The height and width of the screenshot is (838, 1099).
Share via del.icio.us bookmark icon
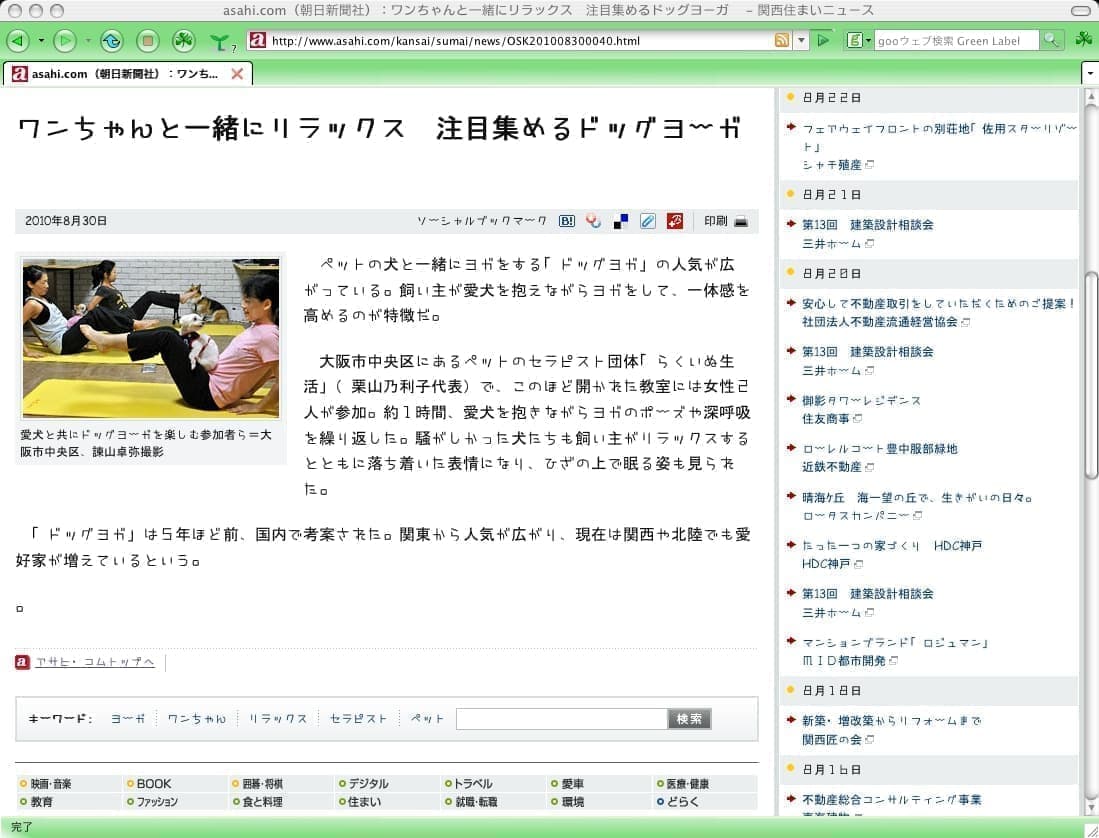(621, 221)
